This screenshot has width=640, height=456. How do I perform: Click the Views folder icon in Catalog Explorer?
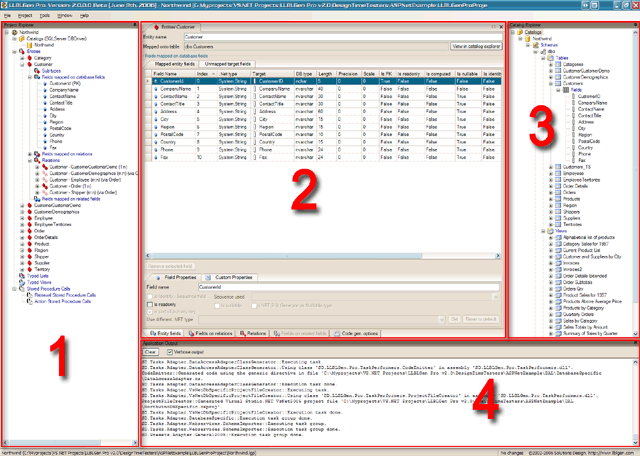550,231
